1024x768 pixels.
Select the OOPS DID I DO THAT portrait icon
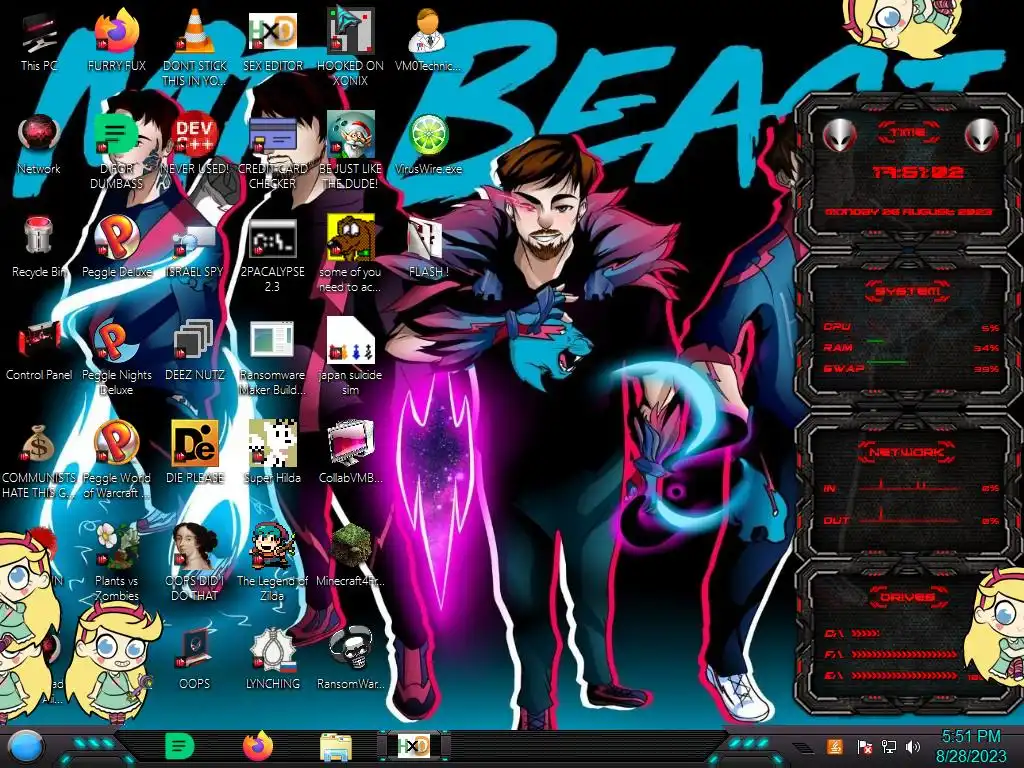pyautogui.click(x=195, y=546)
